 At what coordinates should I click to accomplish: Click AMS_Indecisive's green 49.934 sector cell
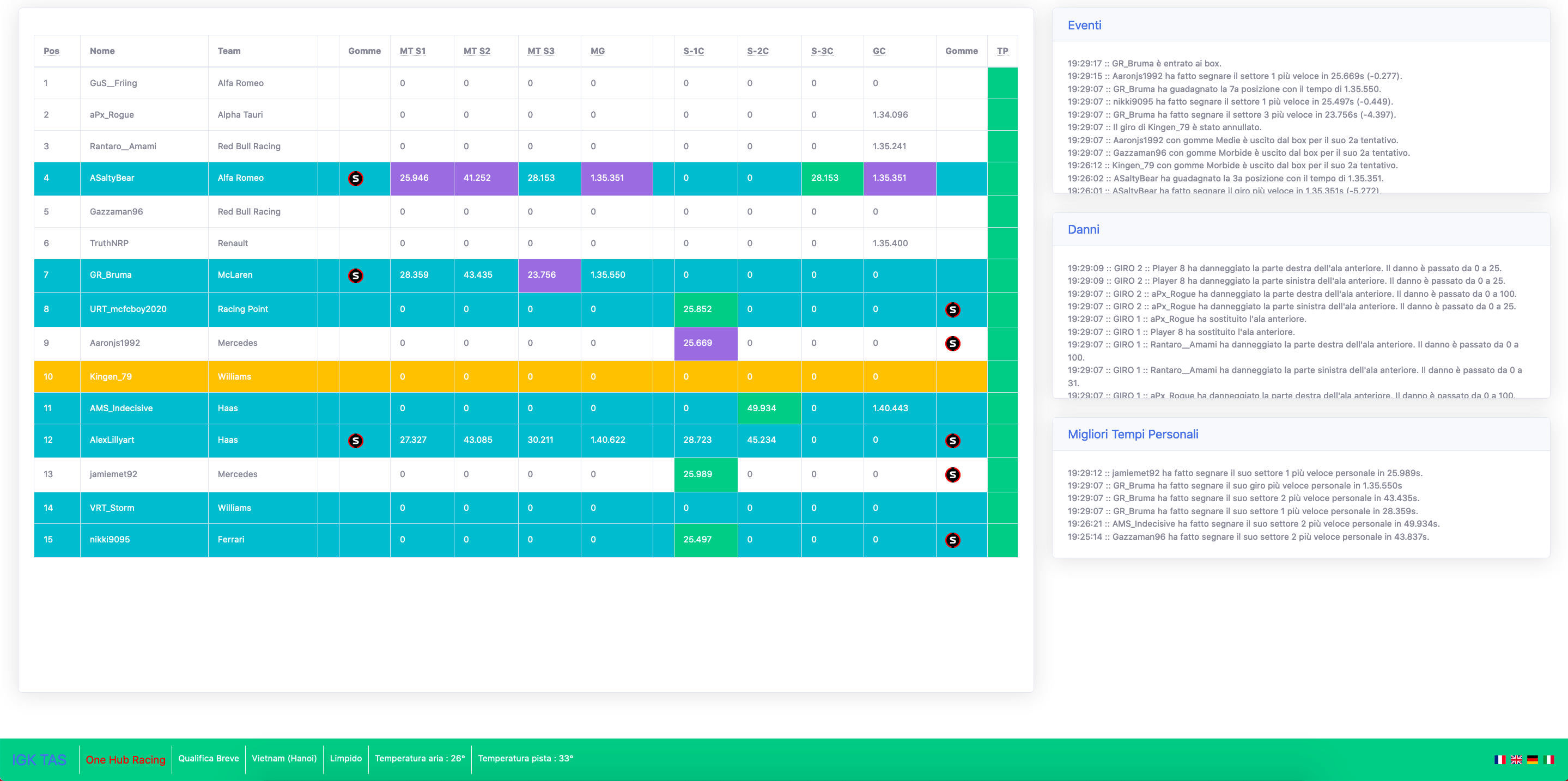769,408
